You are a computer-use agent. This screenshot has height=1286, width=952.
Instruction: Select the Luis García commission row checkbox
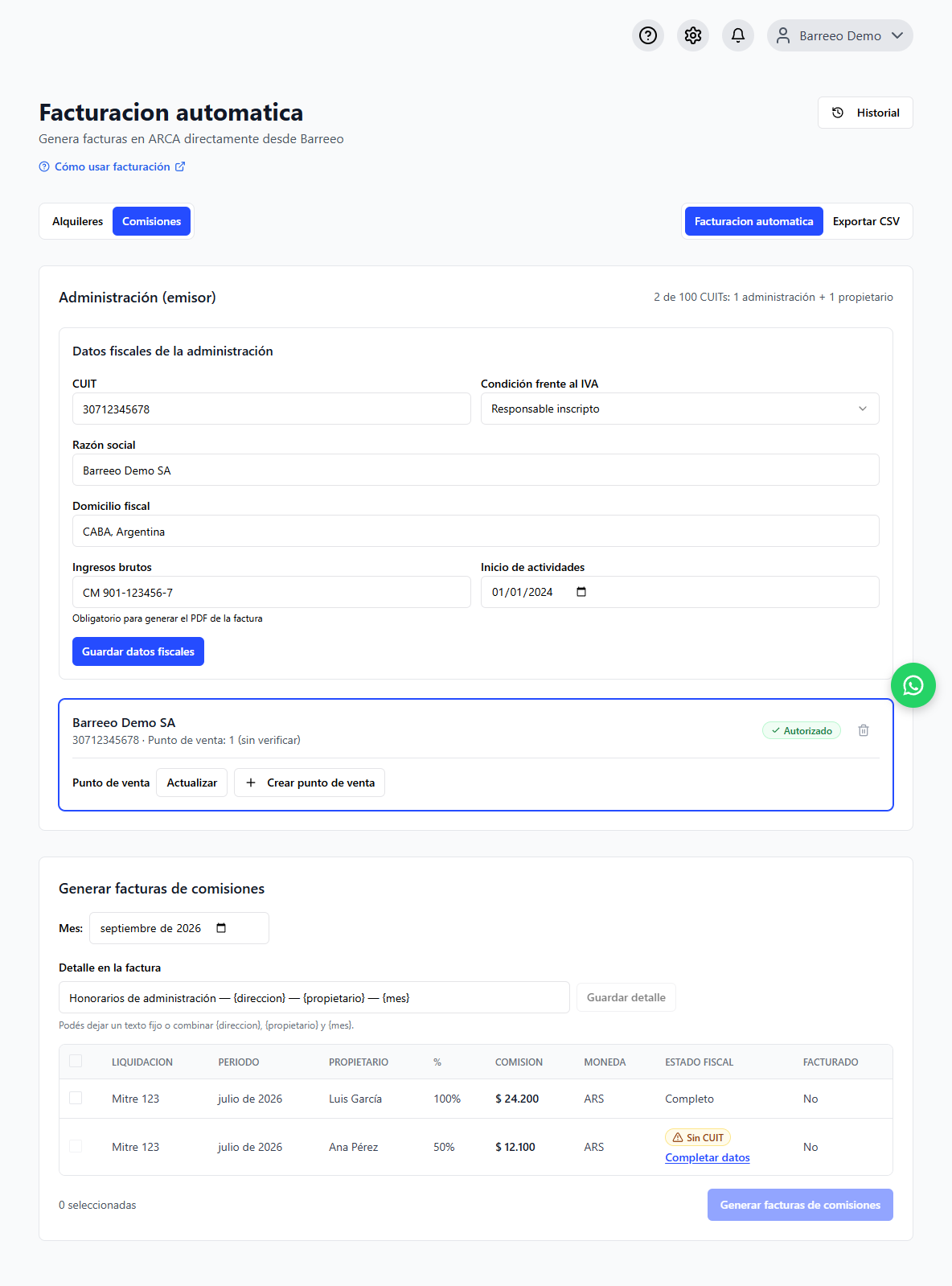(x=76, y=1098)
